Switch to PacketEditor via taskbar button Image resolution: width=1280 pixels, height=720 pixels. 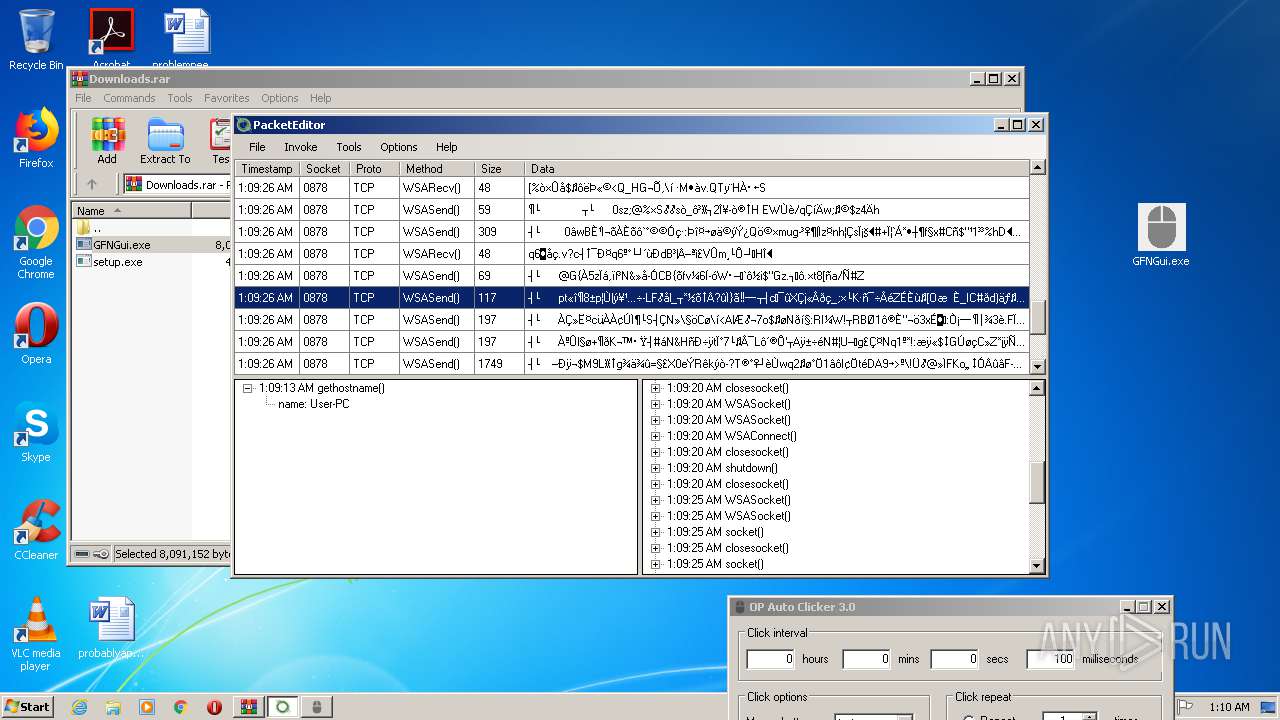click(283, 707)
